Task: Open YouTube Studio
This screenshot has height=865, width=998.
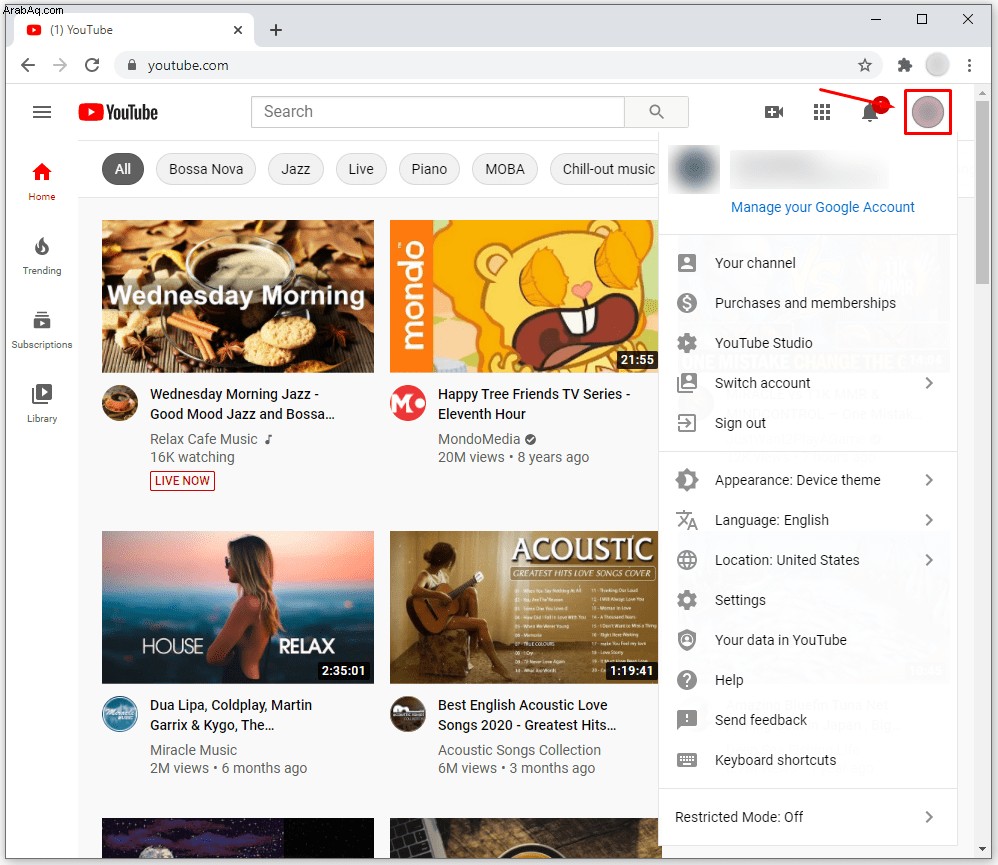Action: (x=808, y=343)
